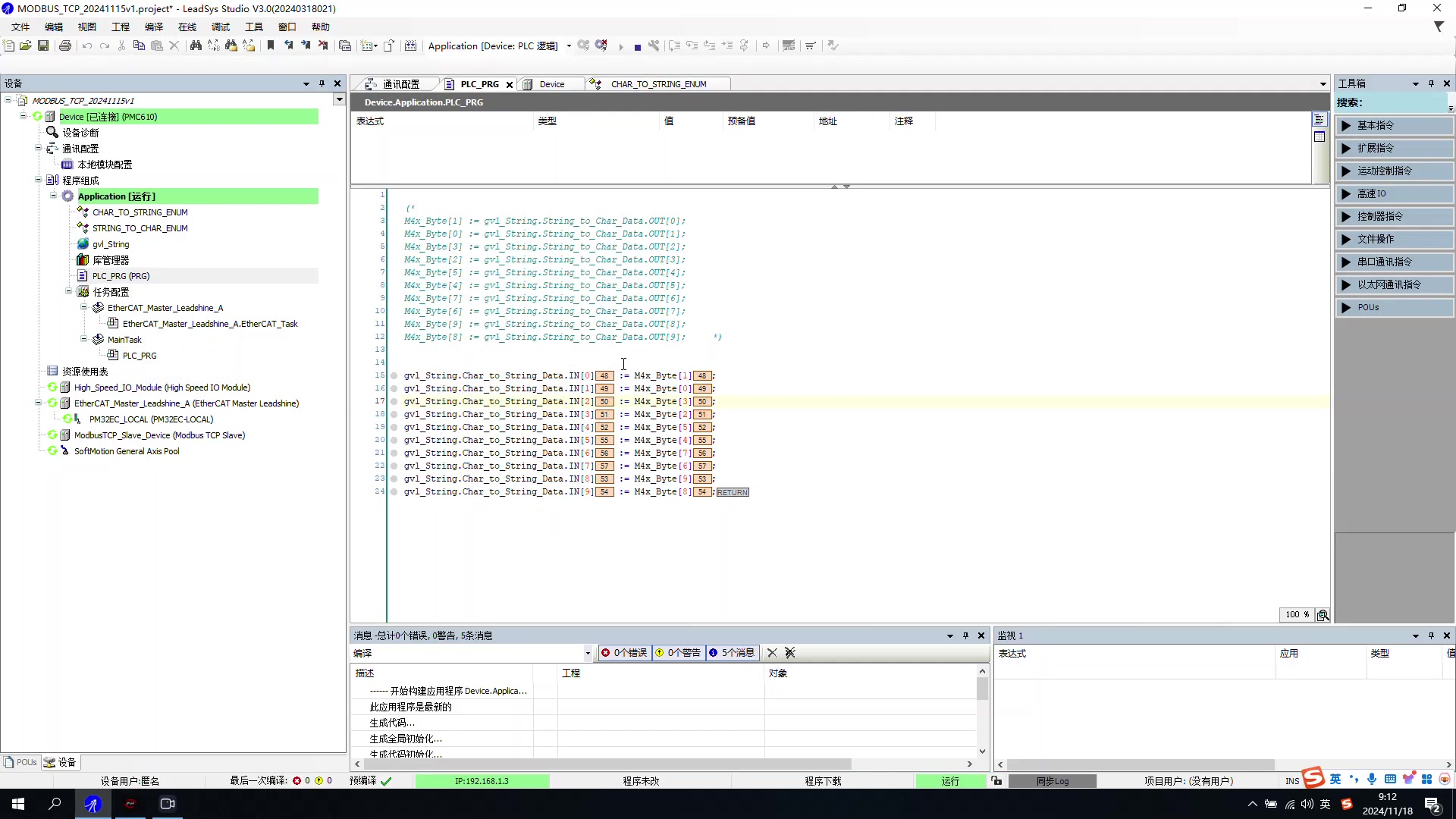Switch watch view to table mode icon
This screenshot has width=1456, height=819.
(x=1319, y=136)
